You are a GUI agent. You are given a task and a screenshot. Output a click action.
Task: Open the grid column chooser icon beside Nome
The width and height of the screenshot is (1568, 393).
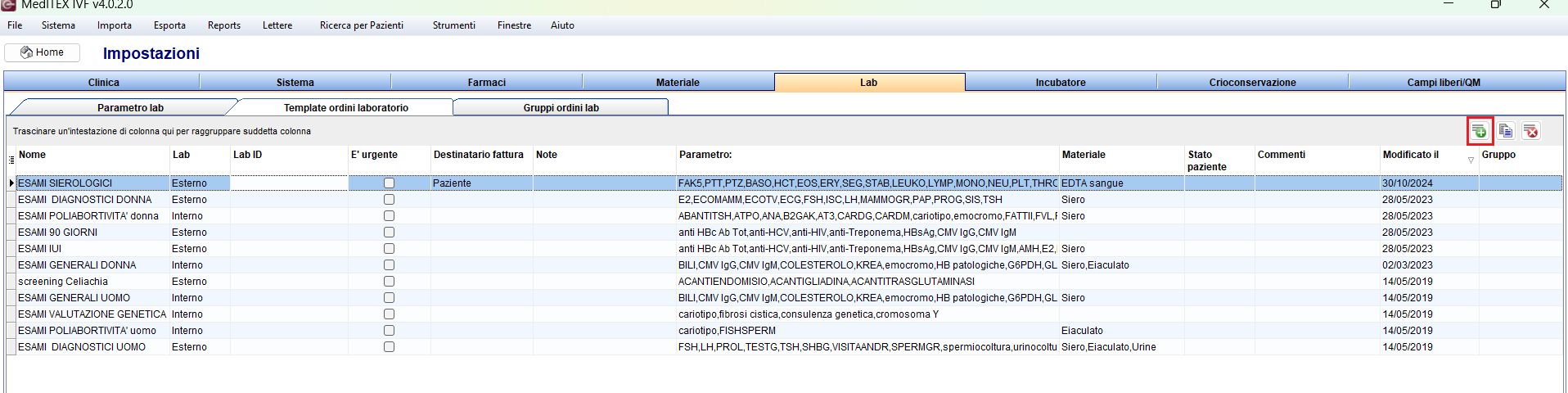pos(11,159)
